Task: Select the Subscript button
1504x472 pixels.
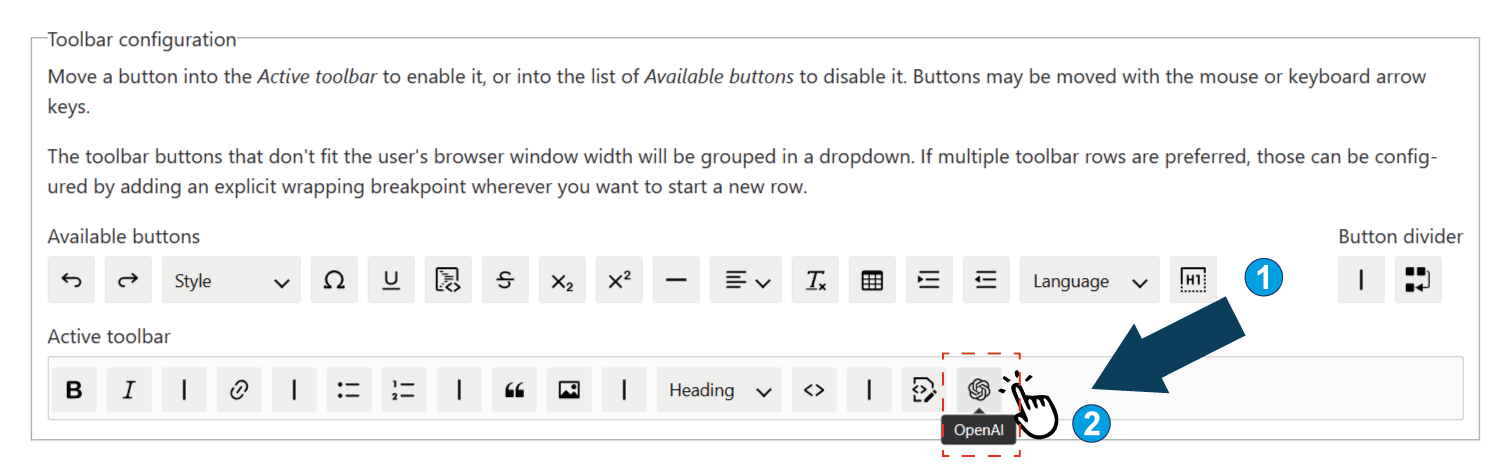Action: tap(562, 281)
